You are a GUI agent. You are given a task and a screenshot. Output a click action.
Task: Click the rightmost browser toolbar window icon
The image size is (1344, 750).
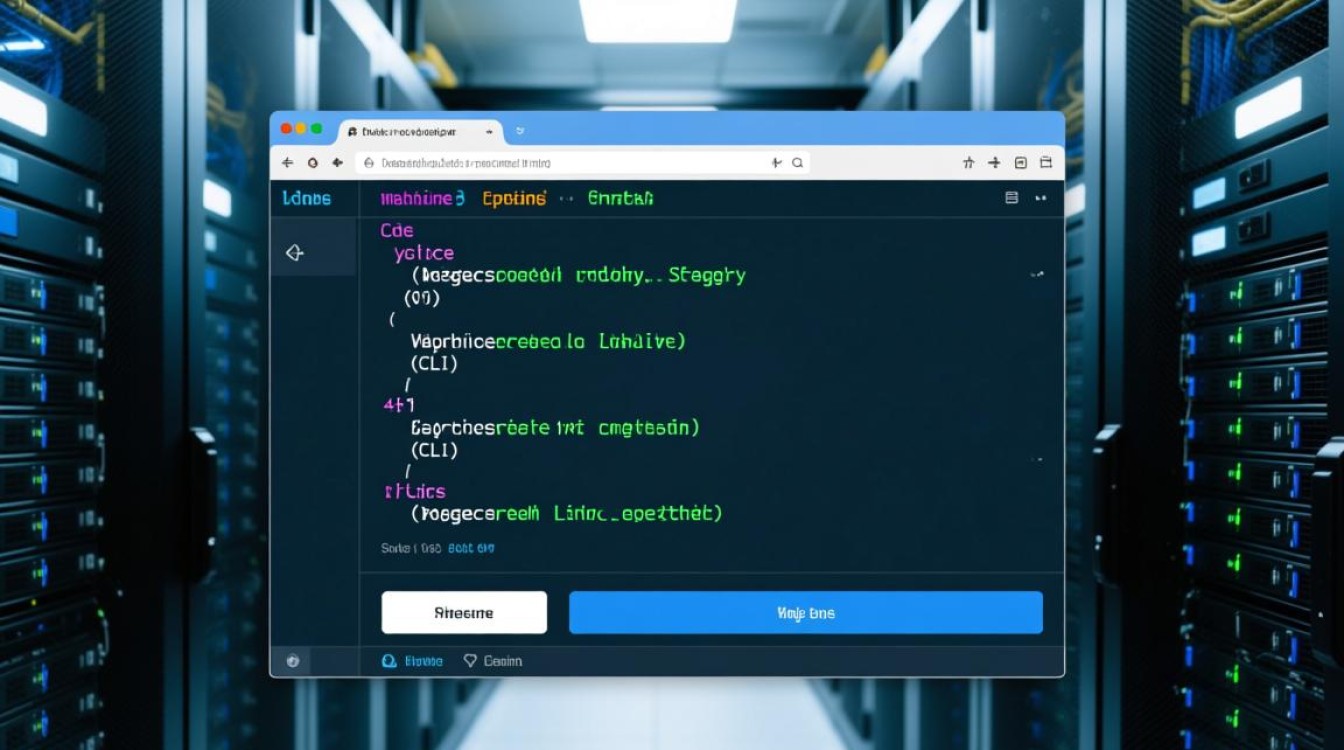click(1046, 162)
